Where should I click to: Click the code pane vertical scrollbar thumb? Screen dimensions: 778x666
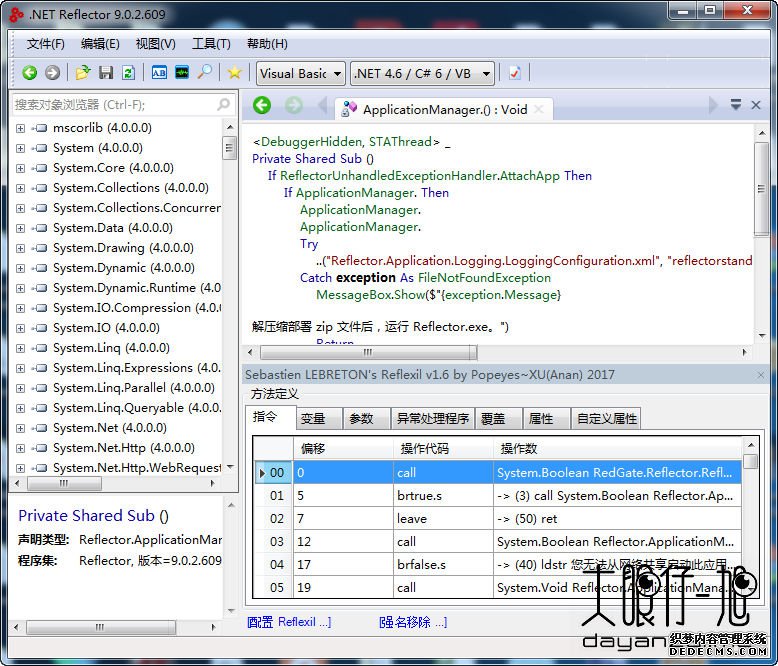[761, 189]
